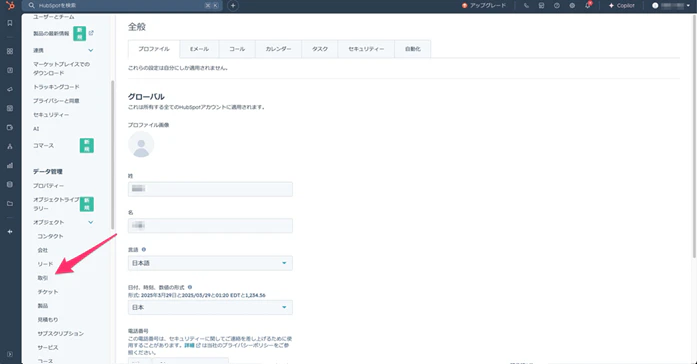
Task: Select 製品 under オブジェクト
Action: [43, 306]
